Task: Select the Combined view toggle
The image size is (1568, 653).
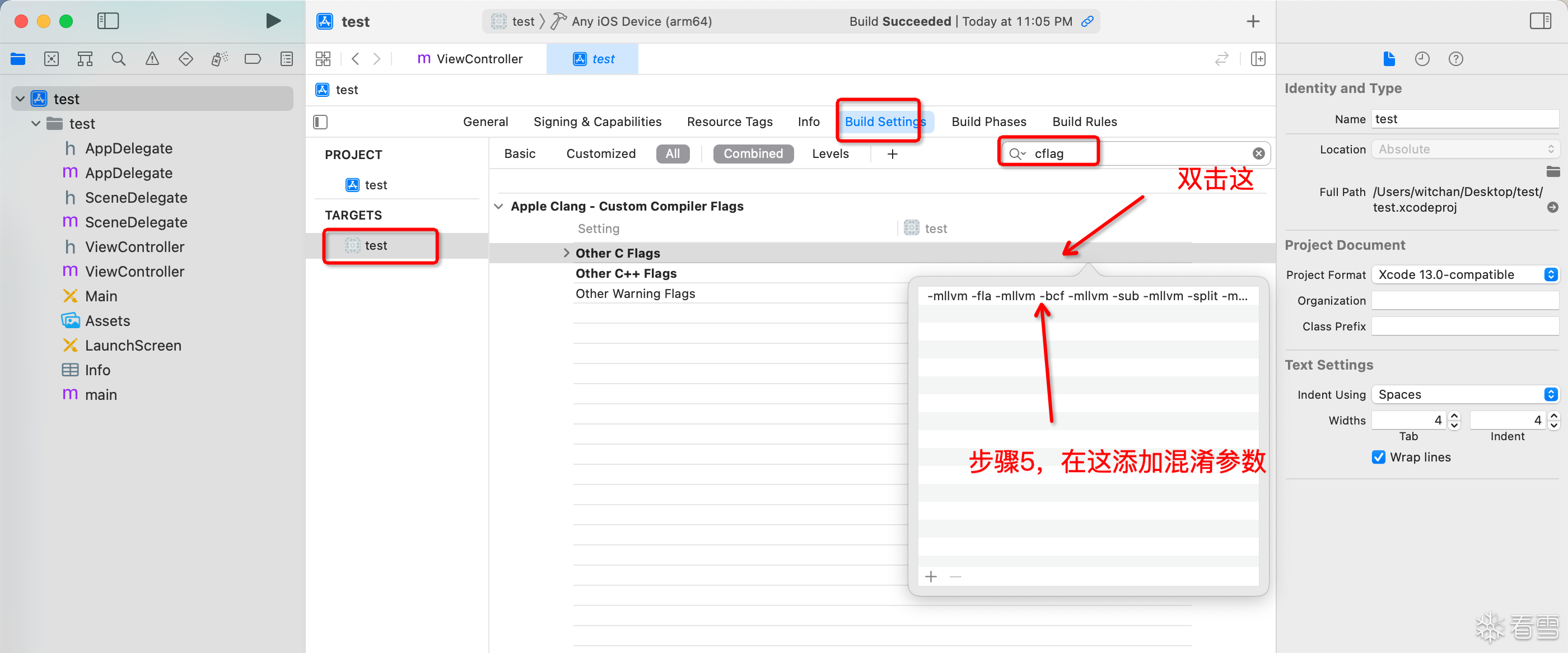Action: click(x=753, y=154)
